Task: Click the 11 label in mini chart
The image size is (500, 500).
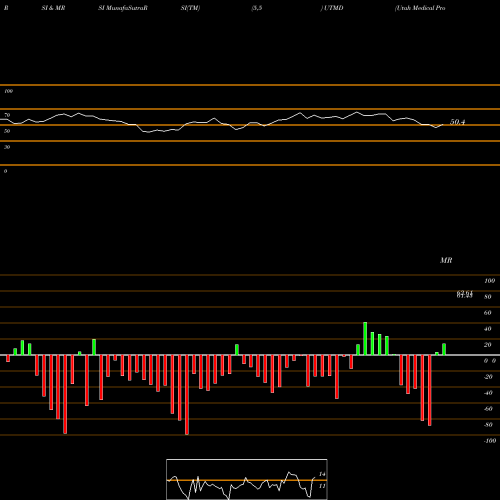Action: pos(322,486)
